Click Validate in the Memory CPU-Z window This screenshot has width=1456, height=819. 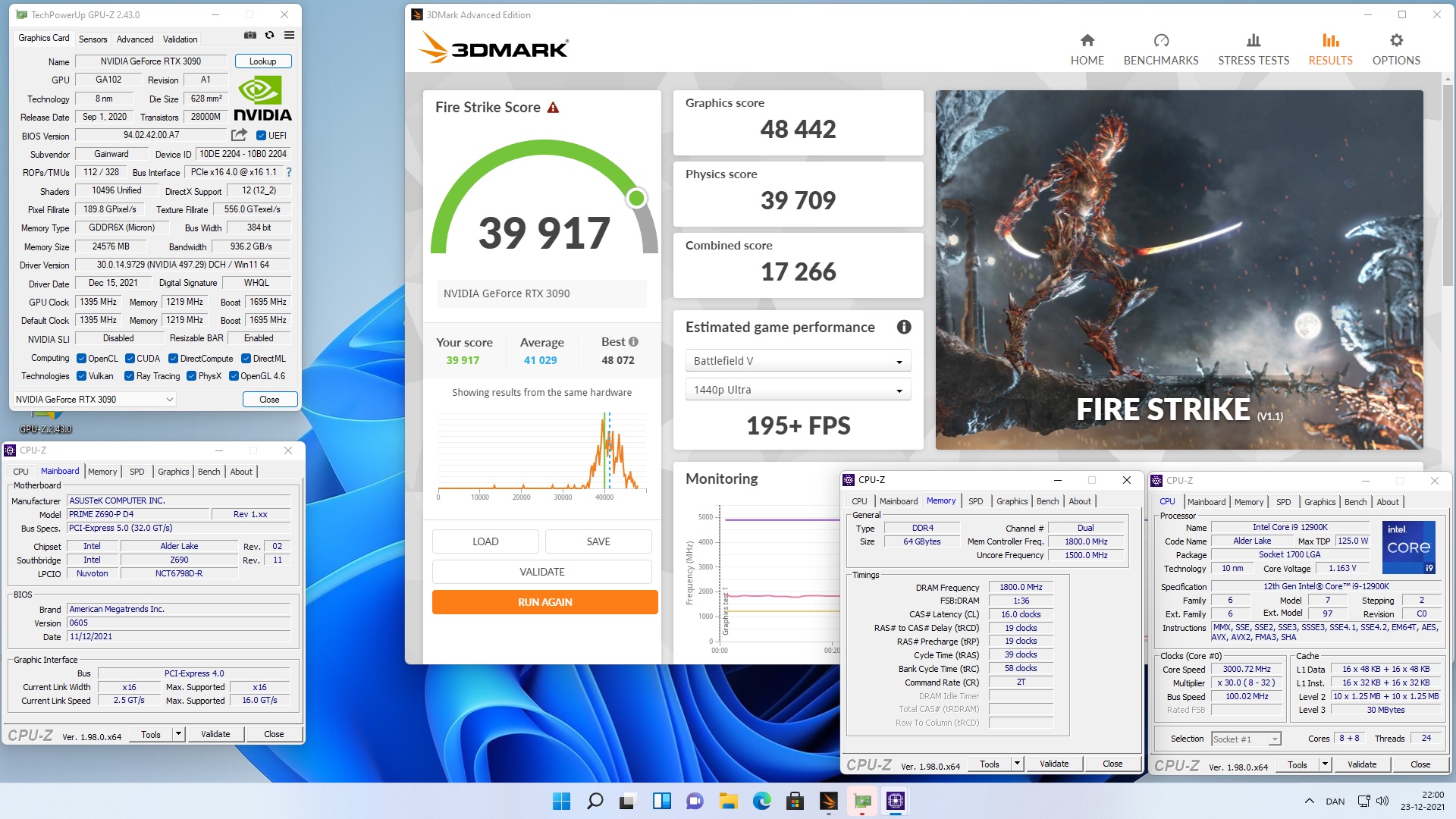click(1053, 764)
